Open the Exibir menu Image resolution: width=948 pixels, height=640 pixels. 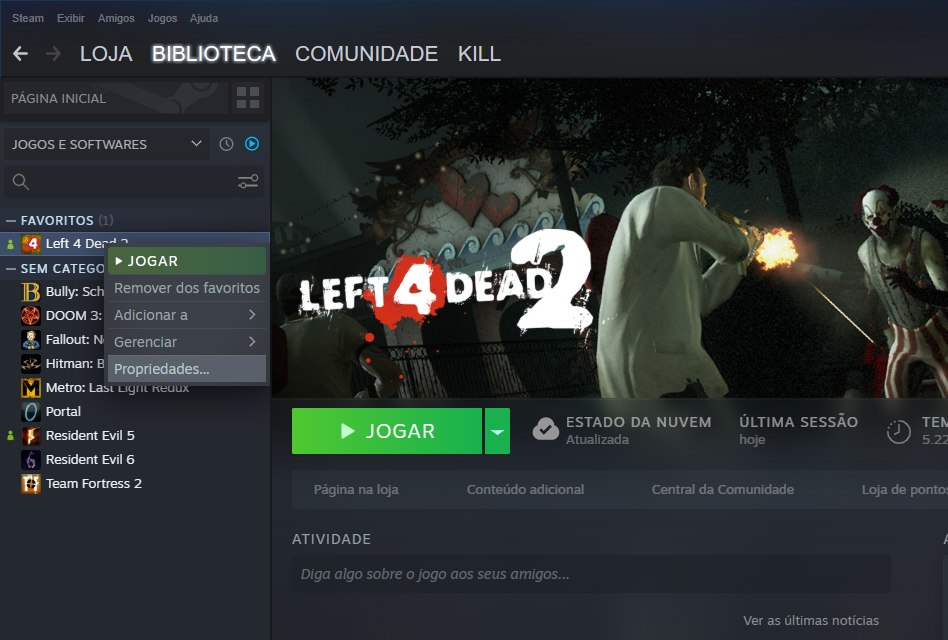[71, 18]
